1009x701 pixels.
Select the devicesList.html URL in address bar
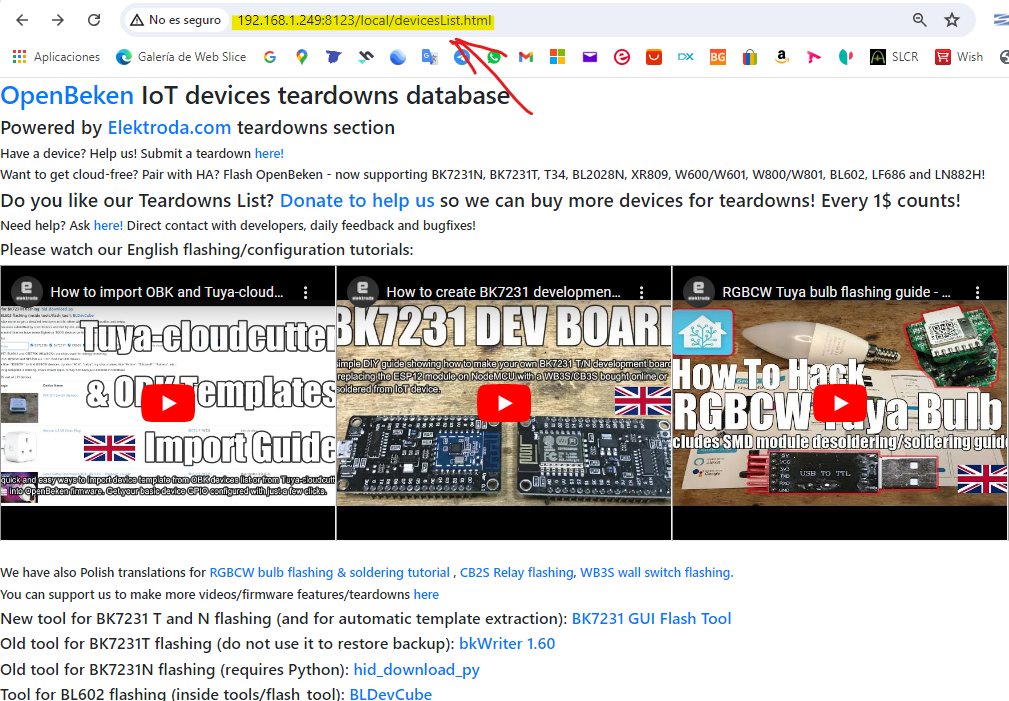point(364,20)
